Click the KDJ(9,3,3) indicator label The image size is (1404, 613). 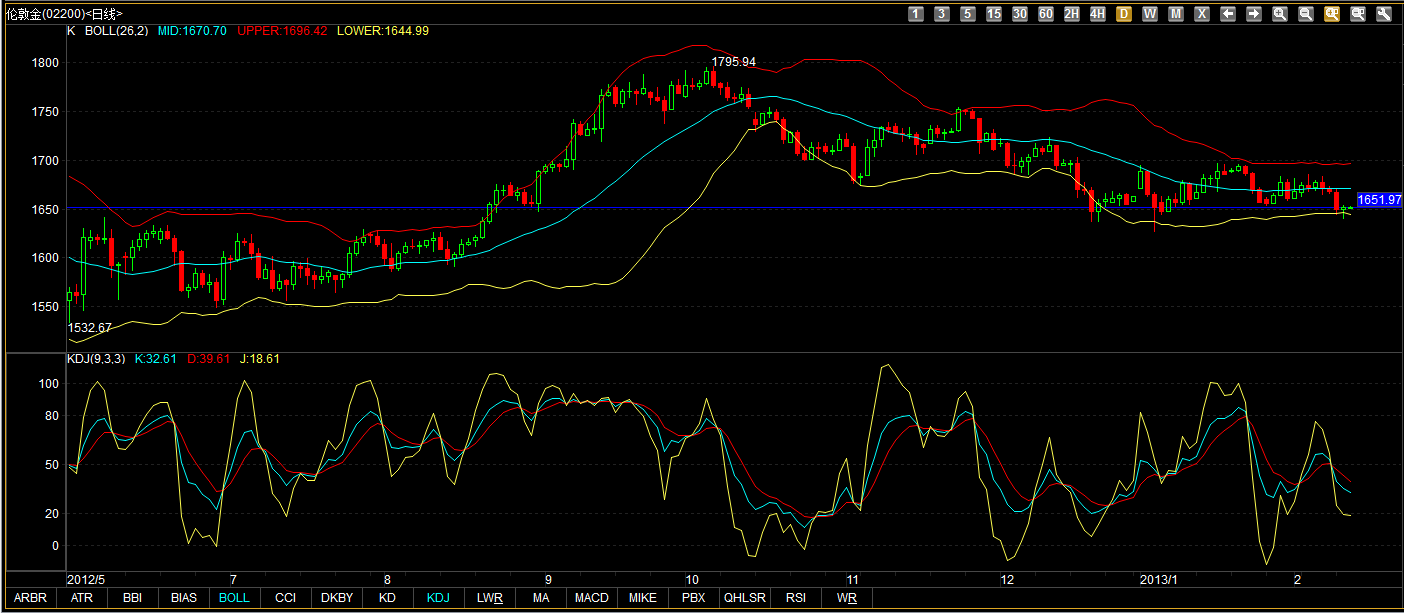point(96,359)
